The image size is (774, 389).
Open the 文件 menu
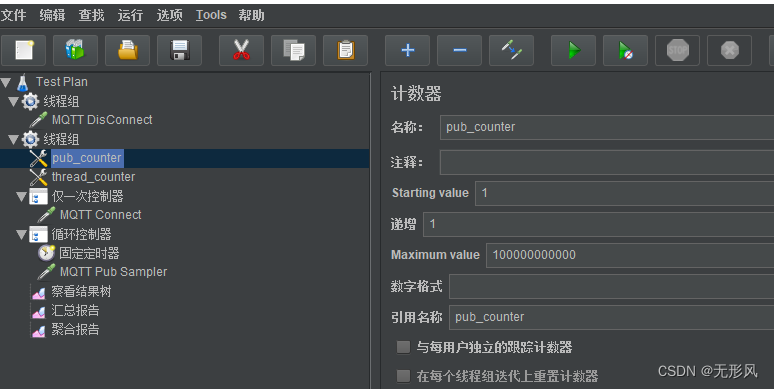tap(14, 15)
